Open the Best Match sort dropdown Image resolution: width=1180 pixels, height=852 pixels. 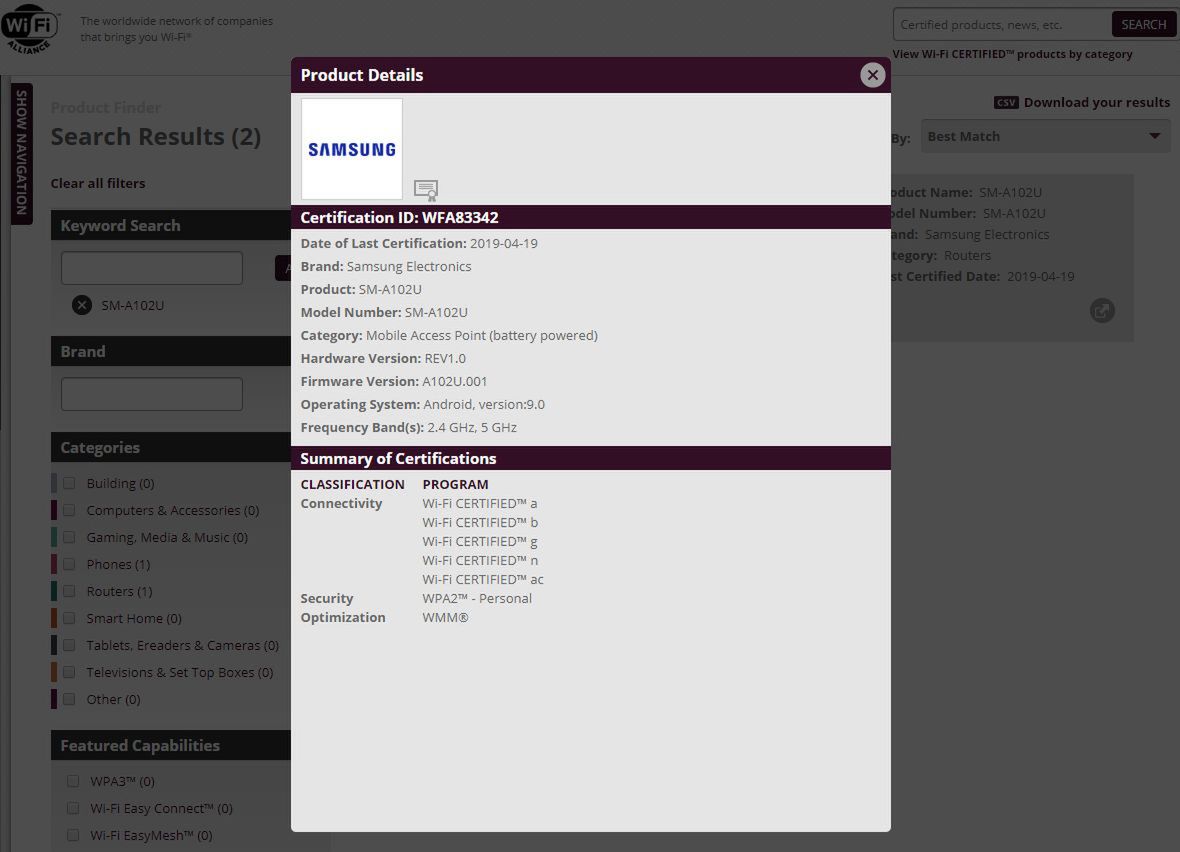pyautogui.click(x=1045, y=136)
